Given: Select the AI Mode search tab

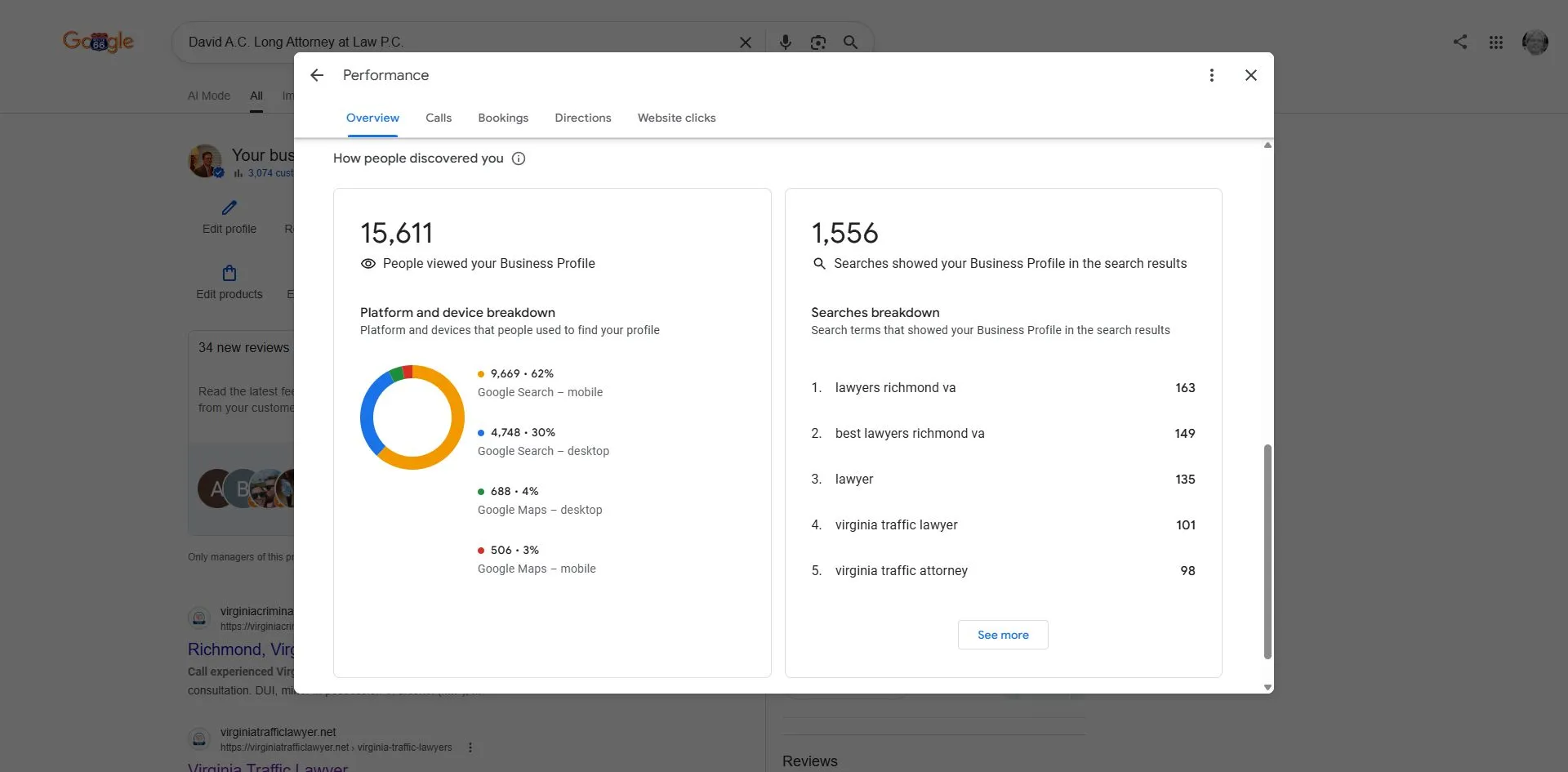Looking at the screenshot, I should point(209,96).
